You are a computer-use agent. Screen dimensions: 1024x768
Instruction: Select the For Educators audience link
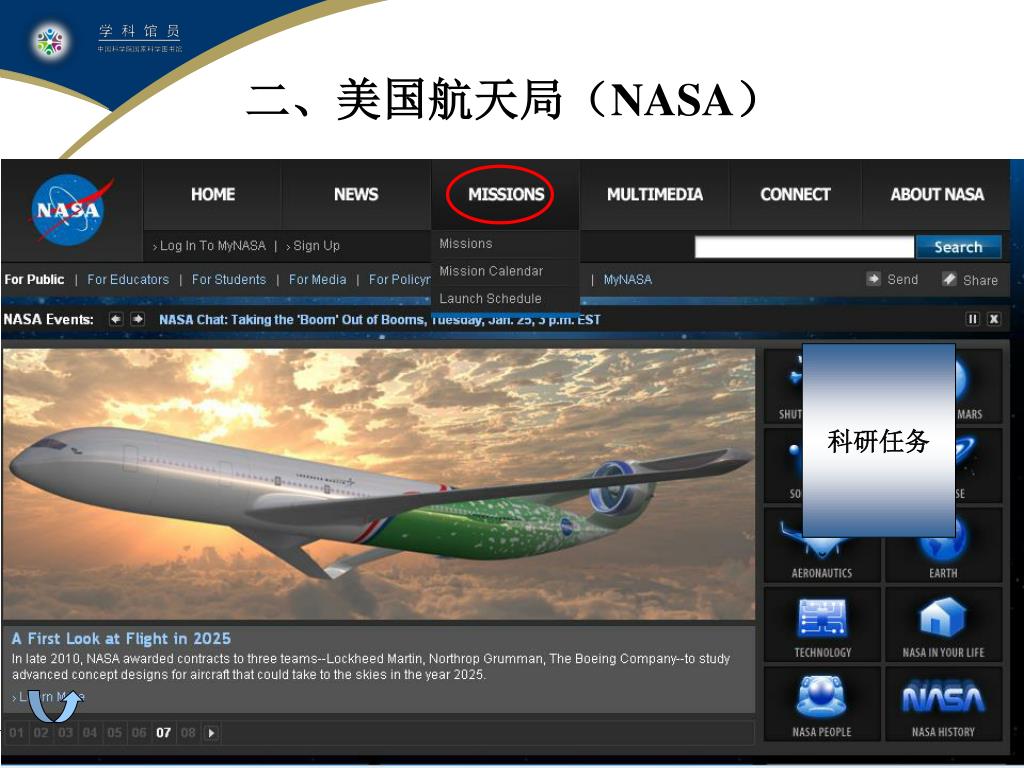pyautogui.click(x=128, y=280)
